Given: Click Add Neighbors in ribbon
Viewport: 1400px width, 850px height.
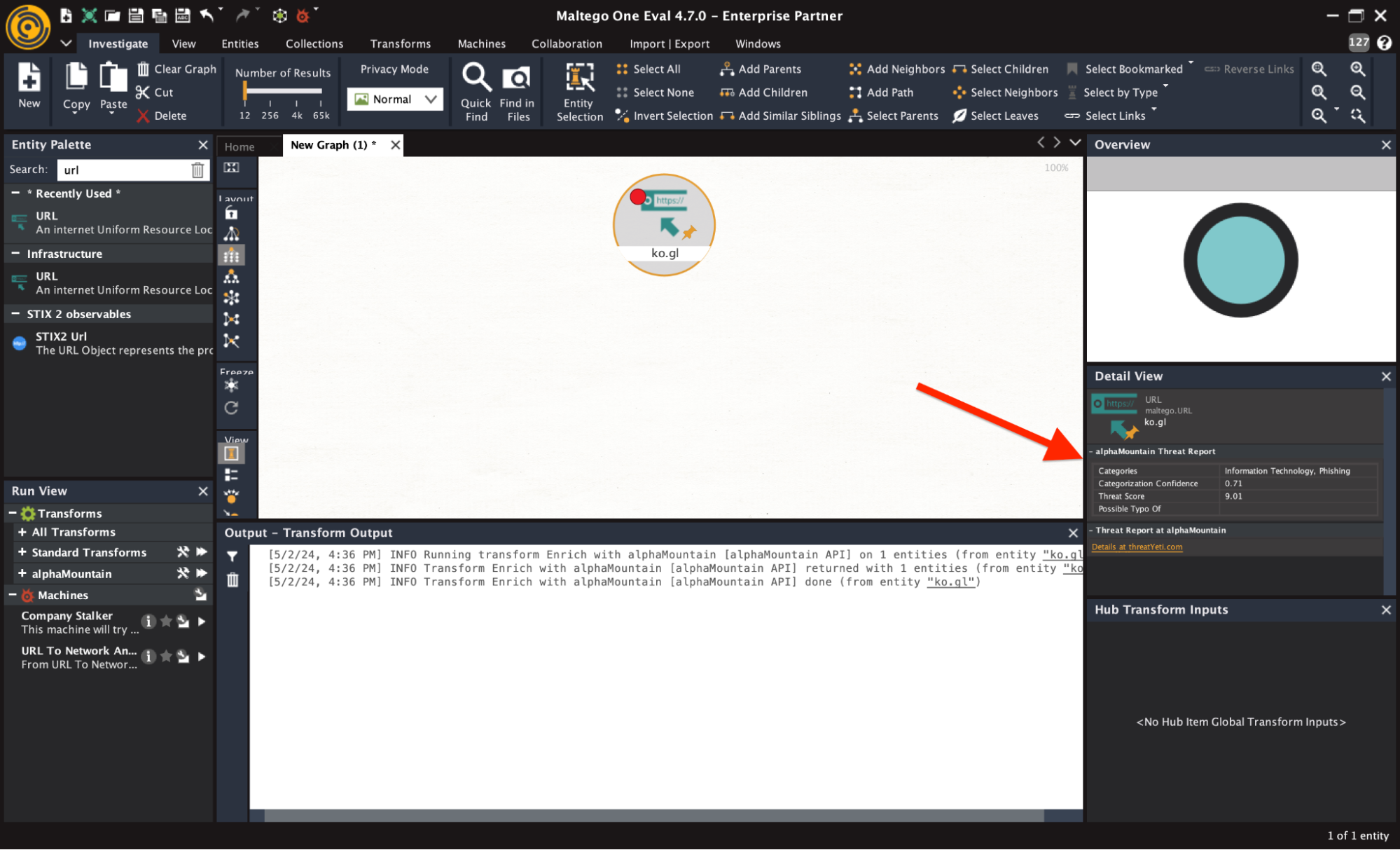Looking at the screenshot, I should click(x=897, y=69).
